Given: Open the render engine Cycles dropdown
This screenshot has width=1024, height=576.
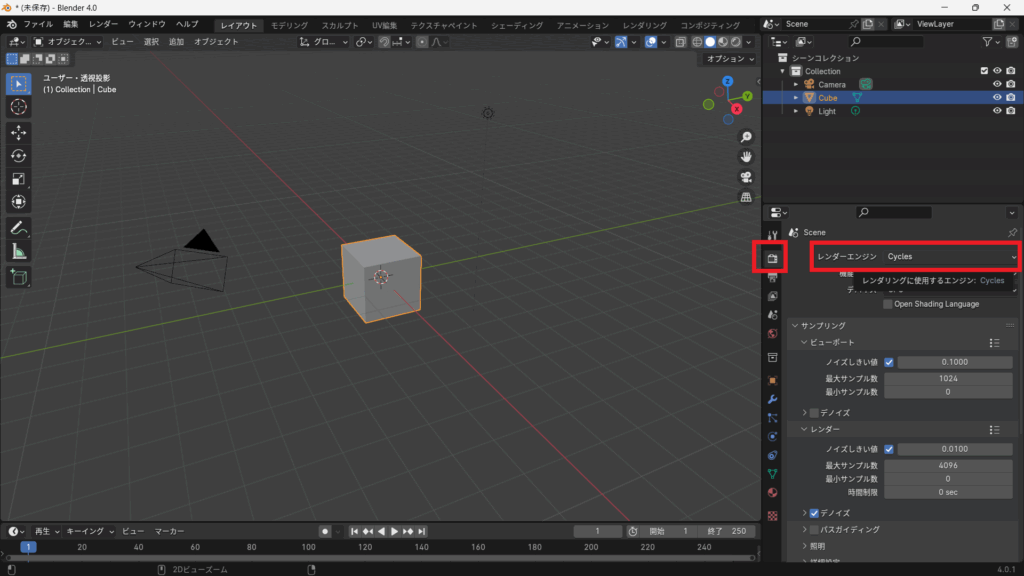Looking at the screenshot, I should tap(948, 257).
